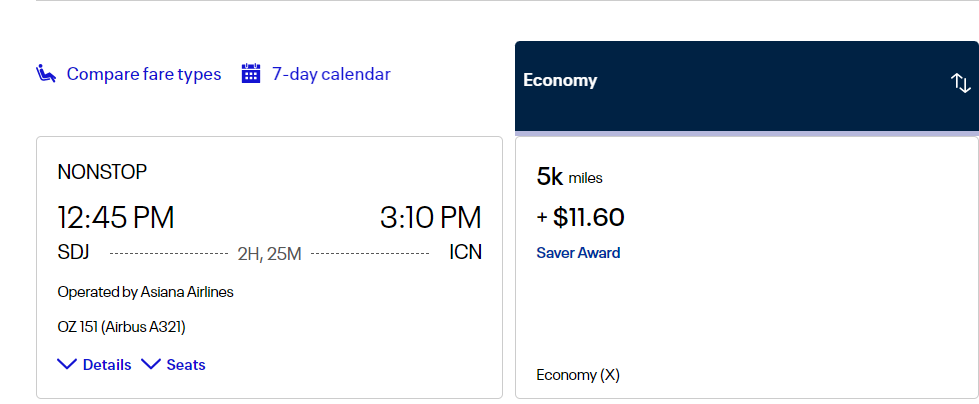Screen dimensions: 979x404
Task: Click the + $11.60 taxes amount
Action: pyautogui.click(x=581, y=217)
